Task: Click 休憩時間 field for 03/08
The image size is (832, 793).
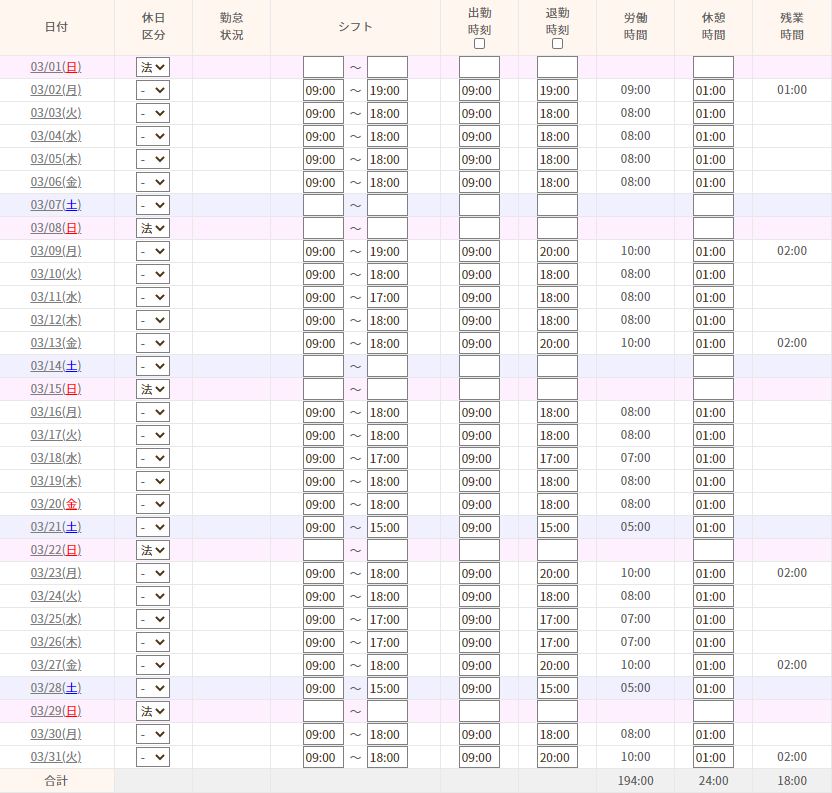Action: click(713, 228)
